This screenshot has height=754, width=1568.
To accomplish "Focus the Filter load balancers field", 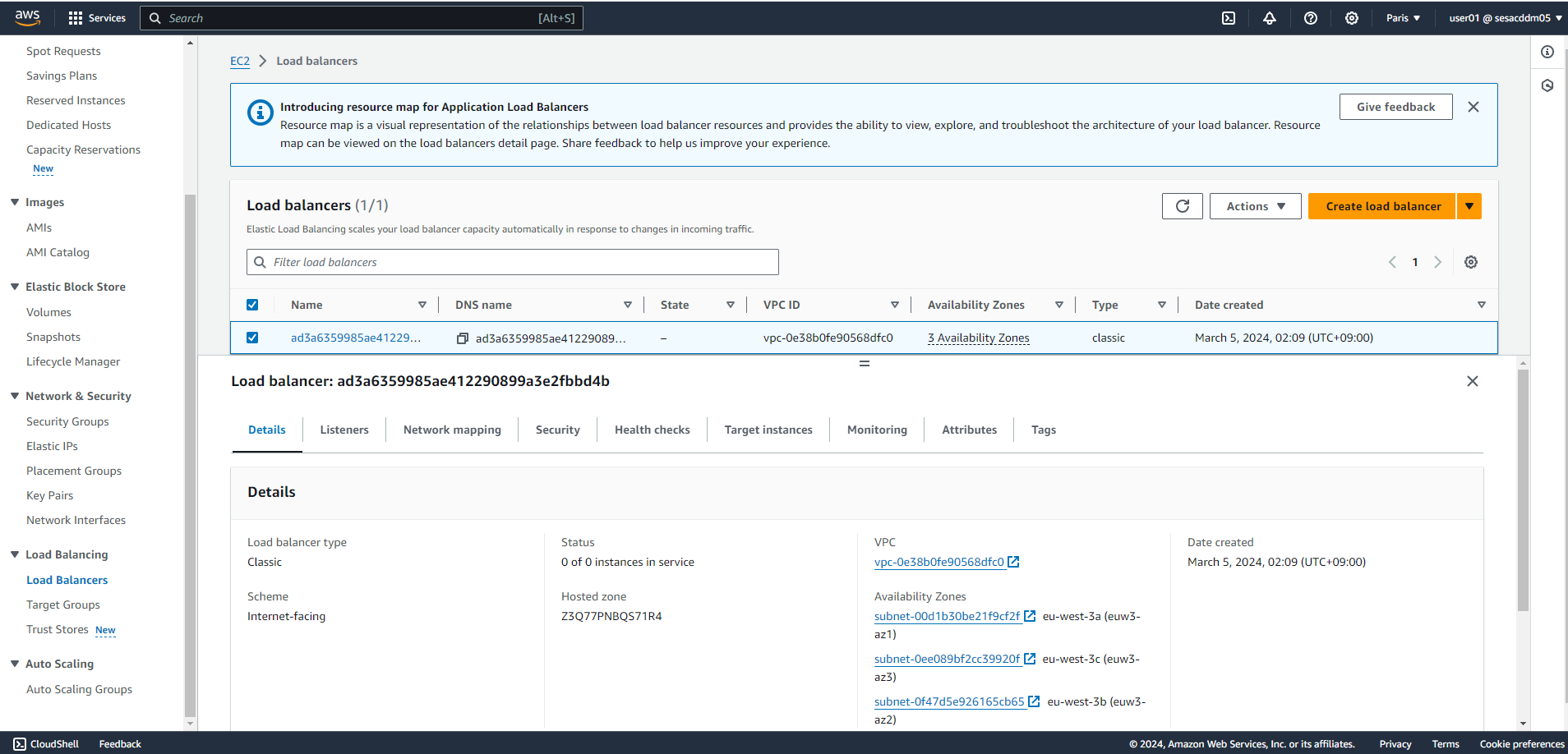I will coord(513,262).
